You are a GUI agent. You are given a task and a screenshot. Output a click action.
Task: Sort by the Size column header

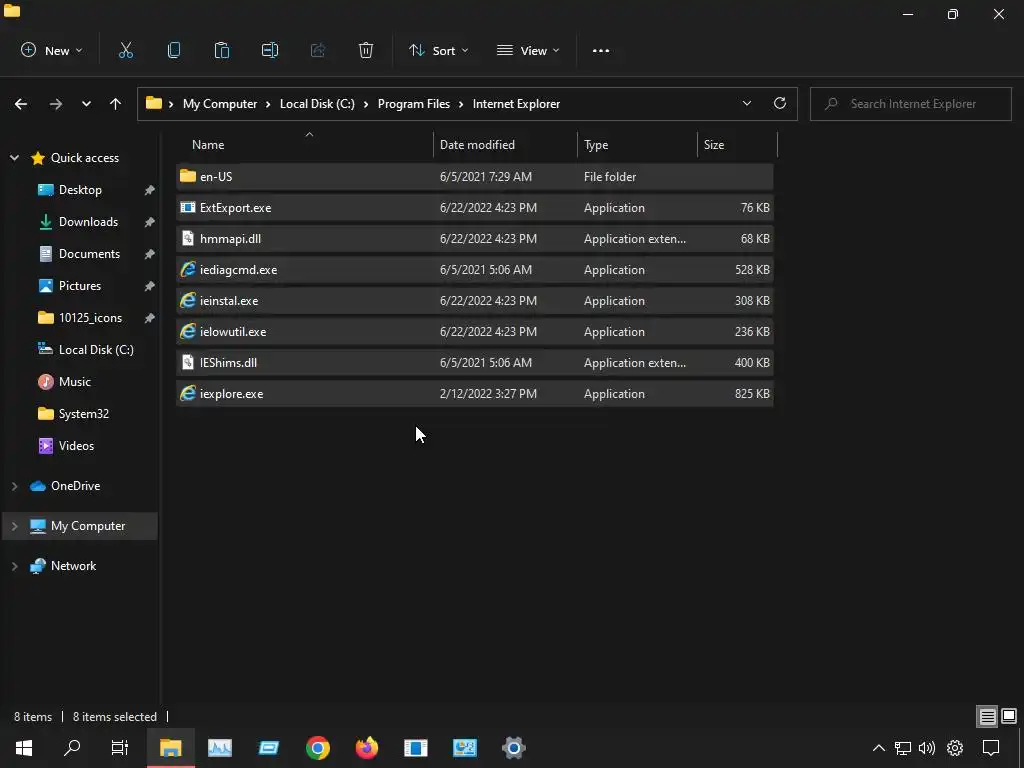tap(737, 144)
